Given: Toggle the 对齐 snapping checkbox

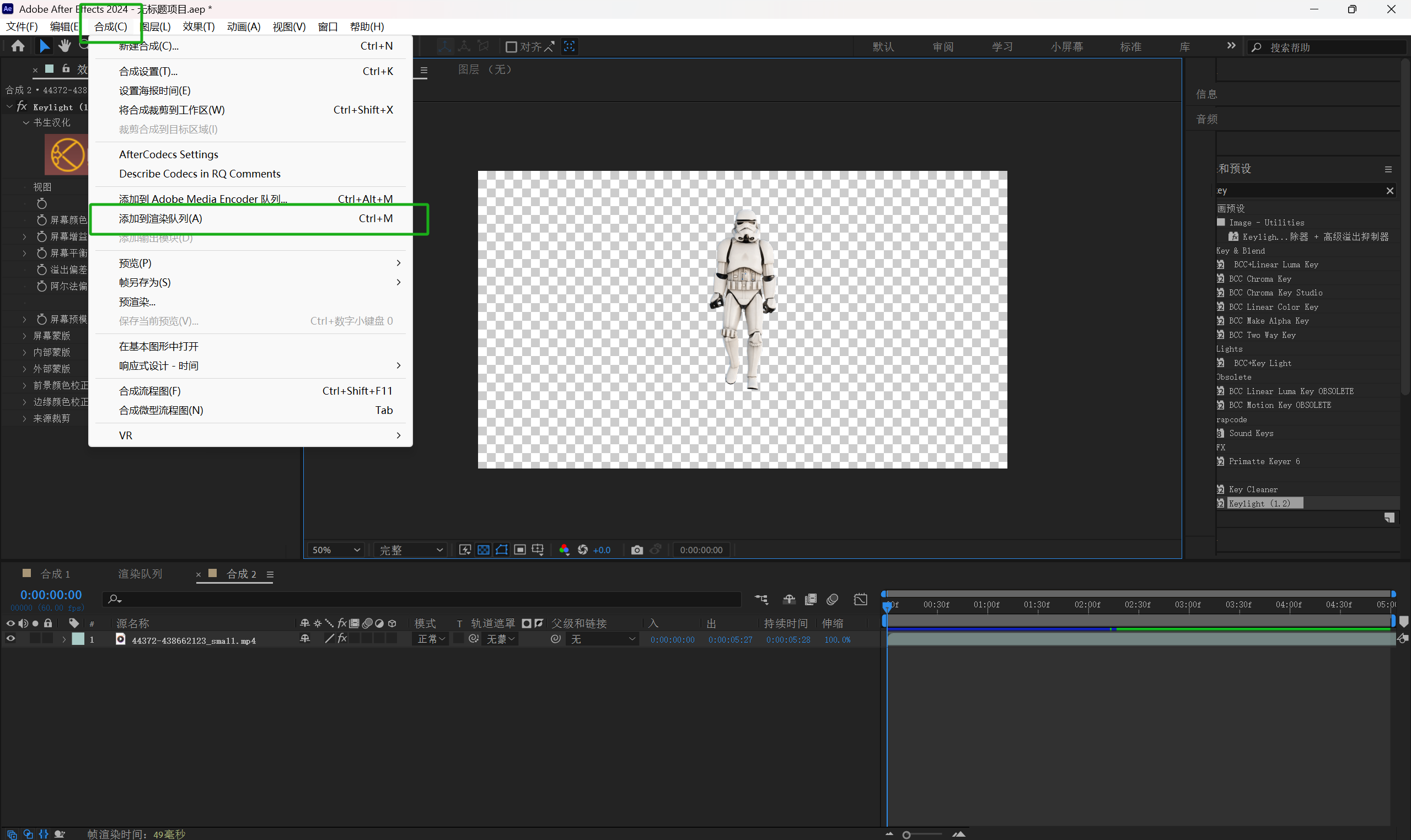Looking at the screenshot, I should click(x=511, y=47).
